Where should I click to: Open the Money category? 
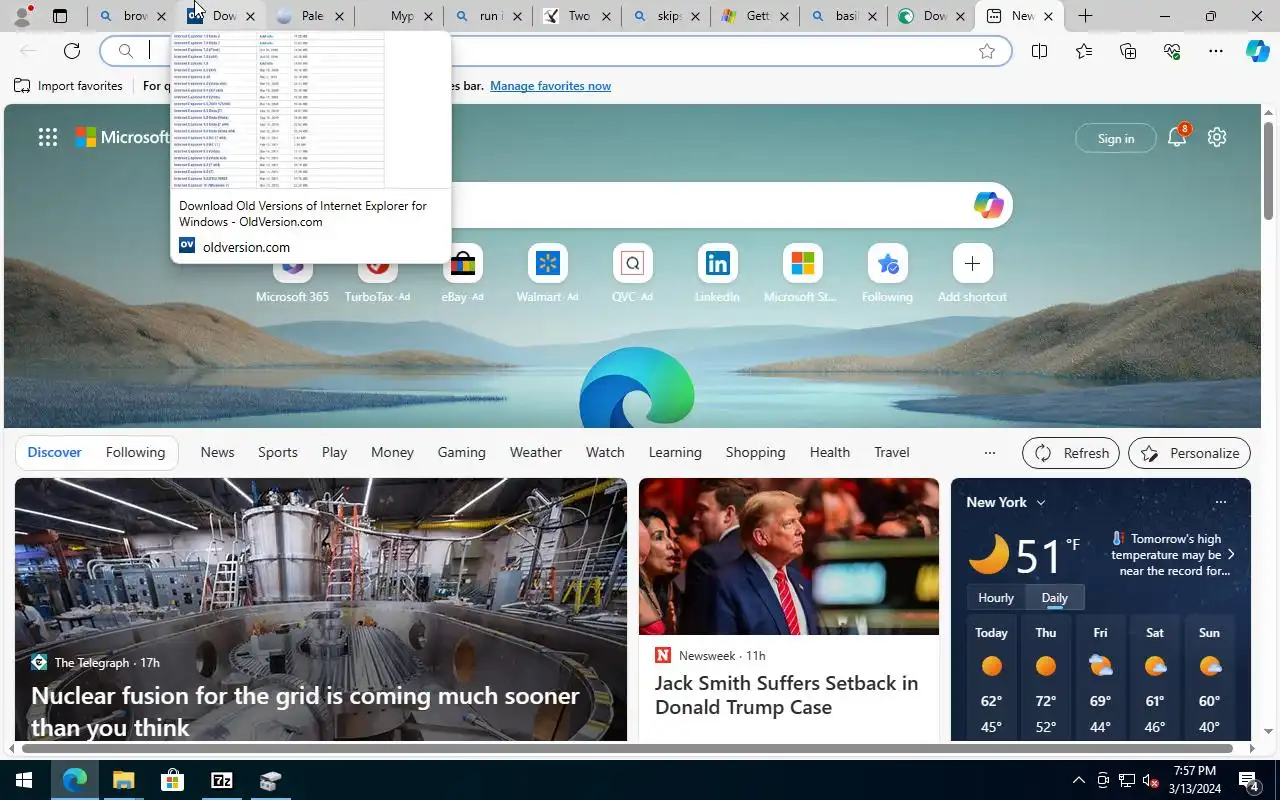[392, 452]
